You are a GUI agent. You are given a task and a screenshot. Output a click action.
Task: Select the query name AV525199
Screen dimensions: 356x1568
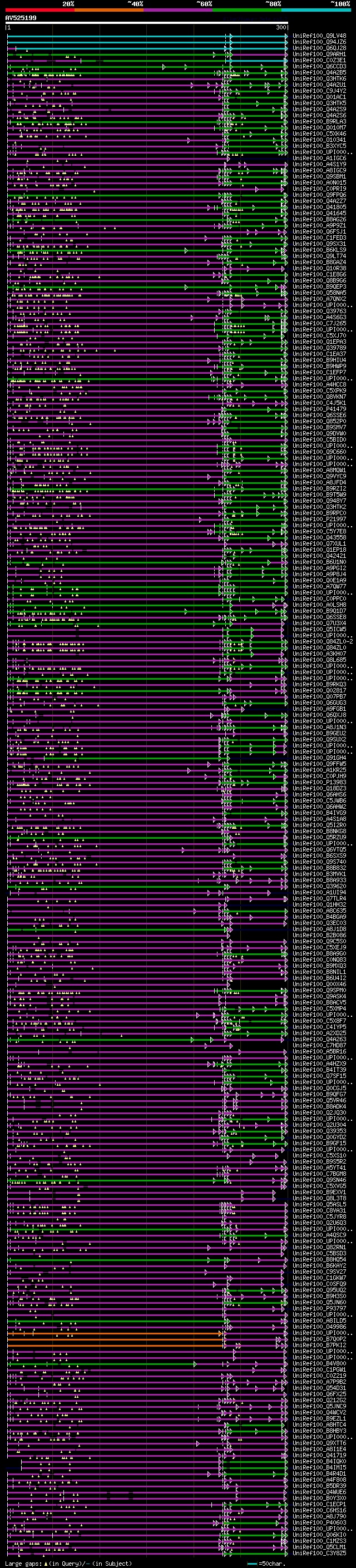click(x=21, y=18)
